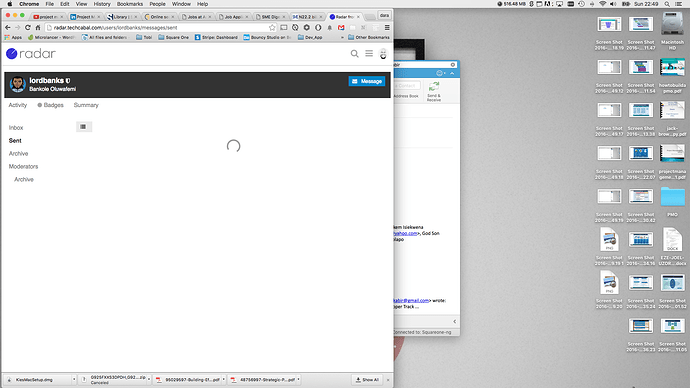
Task: Expand the KiesMacSetup.dmg download options arrow
Action: pos(74,379)
